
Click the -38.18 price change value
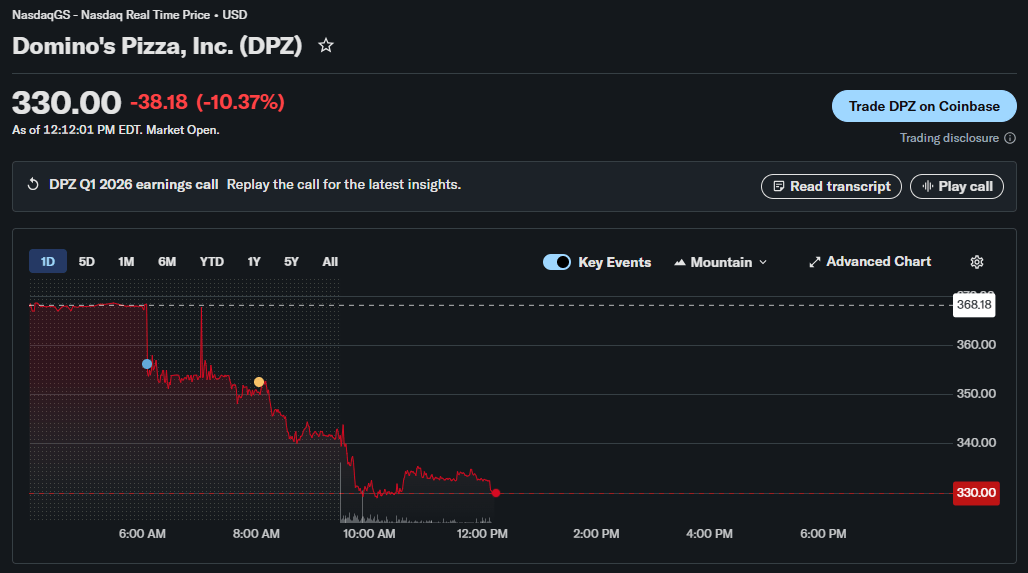[x=159, y=102]
